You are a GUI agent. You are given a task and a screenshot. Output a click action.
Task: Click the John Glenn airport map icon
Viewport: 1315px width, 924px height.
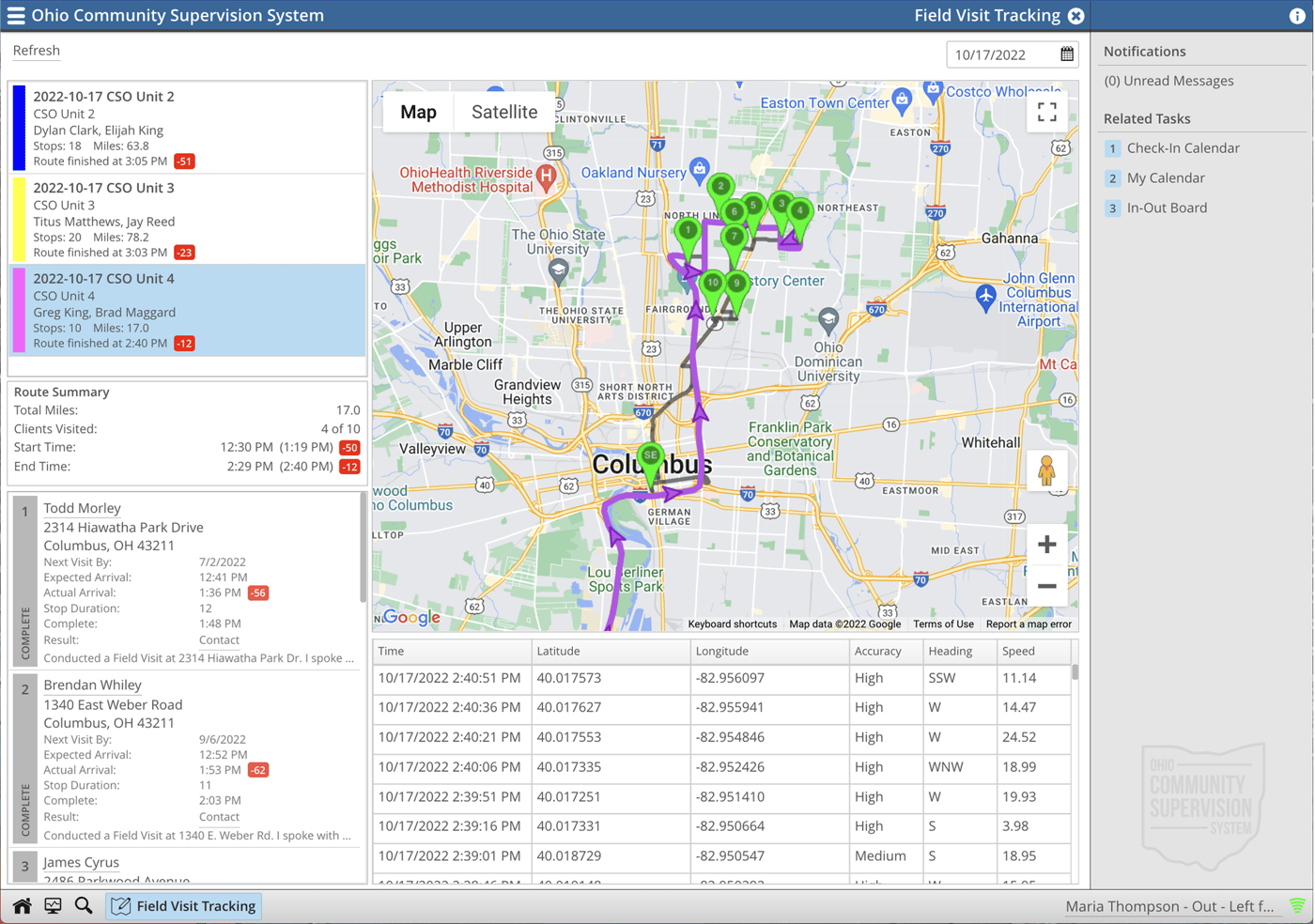(985, 298)
